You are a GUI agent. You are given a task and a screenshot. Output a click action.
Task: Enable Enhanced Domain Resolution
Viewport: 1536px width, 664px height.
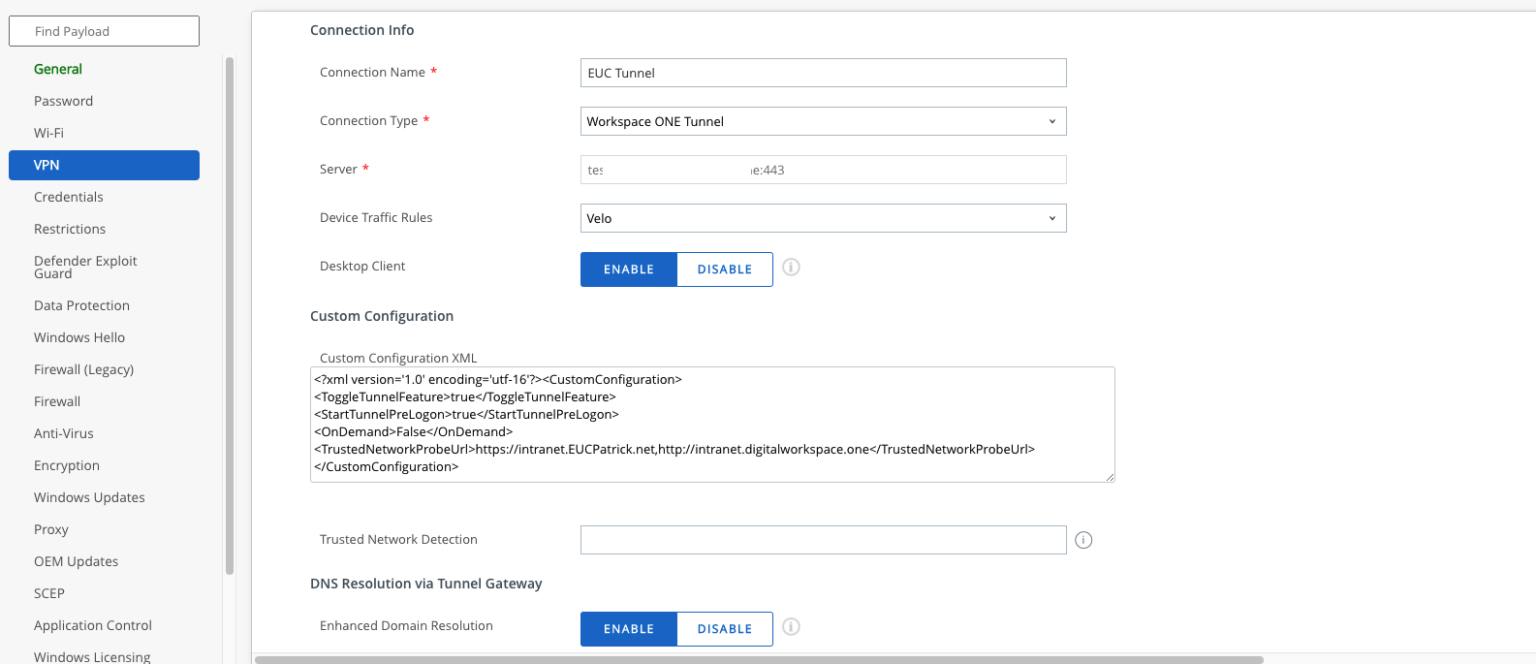[x=628, y=628]
